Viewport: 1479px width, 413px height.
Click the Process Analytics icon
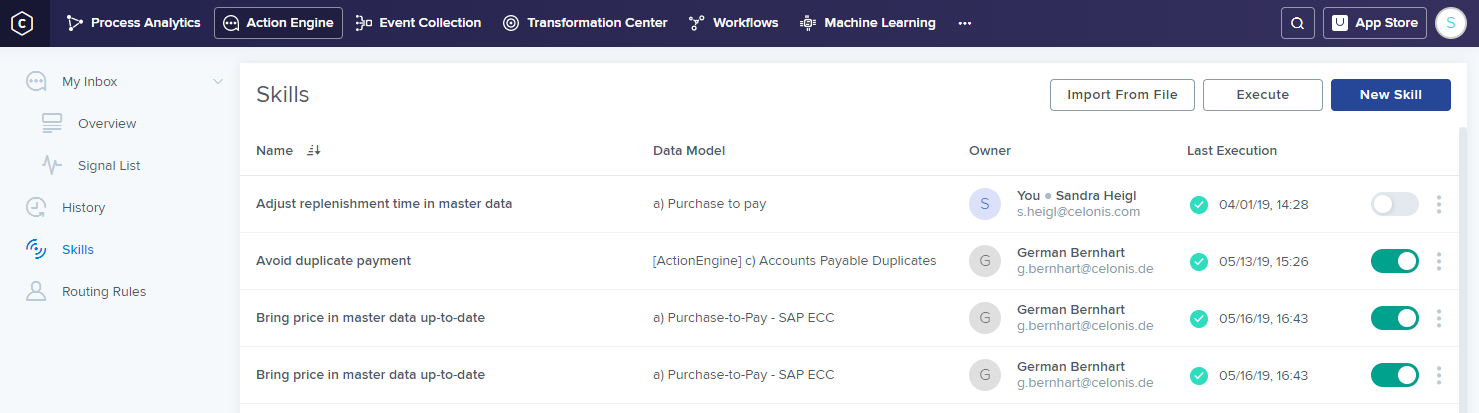pos(75,23)
